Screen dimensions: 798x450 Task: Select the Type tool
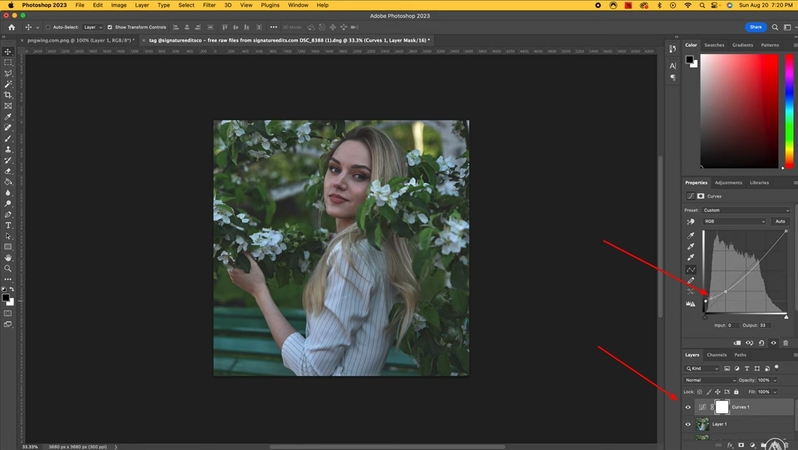8,225
